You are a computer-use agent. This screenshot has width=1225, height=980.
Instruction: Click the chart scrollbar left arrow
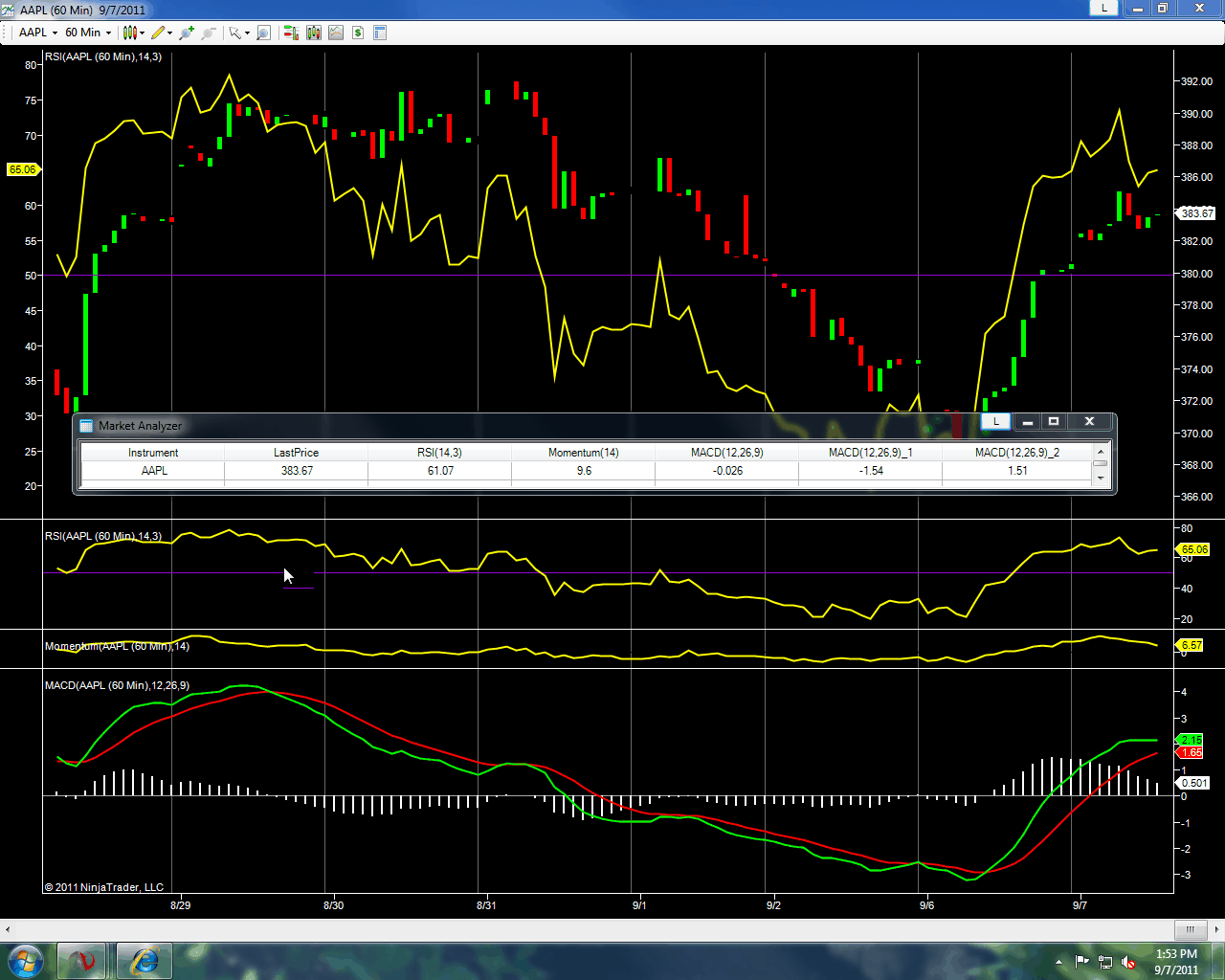coord(8,929)
